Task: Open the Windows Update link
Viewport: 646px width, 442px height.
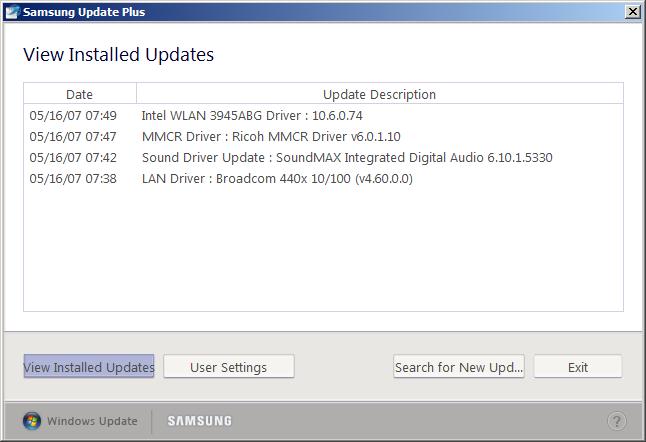Action: [92, 421]
